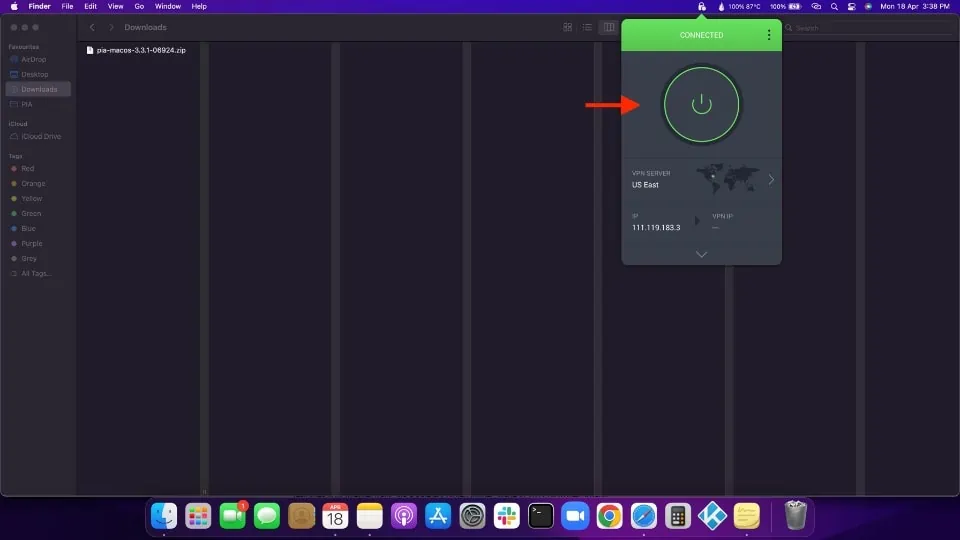Select the Orange tag
Image resolution: width=960 pixels, height=540 pixels.
[33, 184]
